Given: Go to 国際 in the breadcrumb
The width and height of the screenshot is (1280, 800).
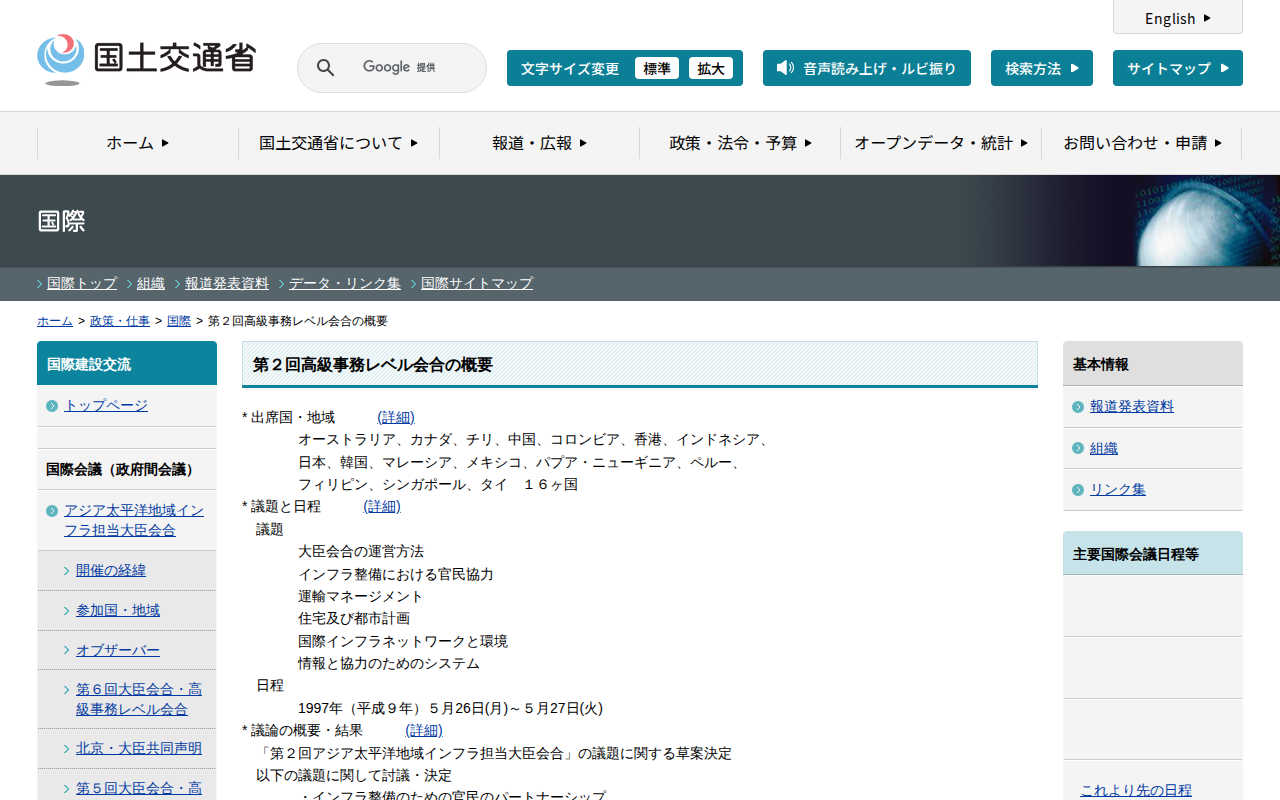Looking at the screenshot, I should tap(179, 321).
